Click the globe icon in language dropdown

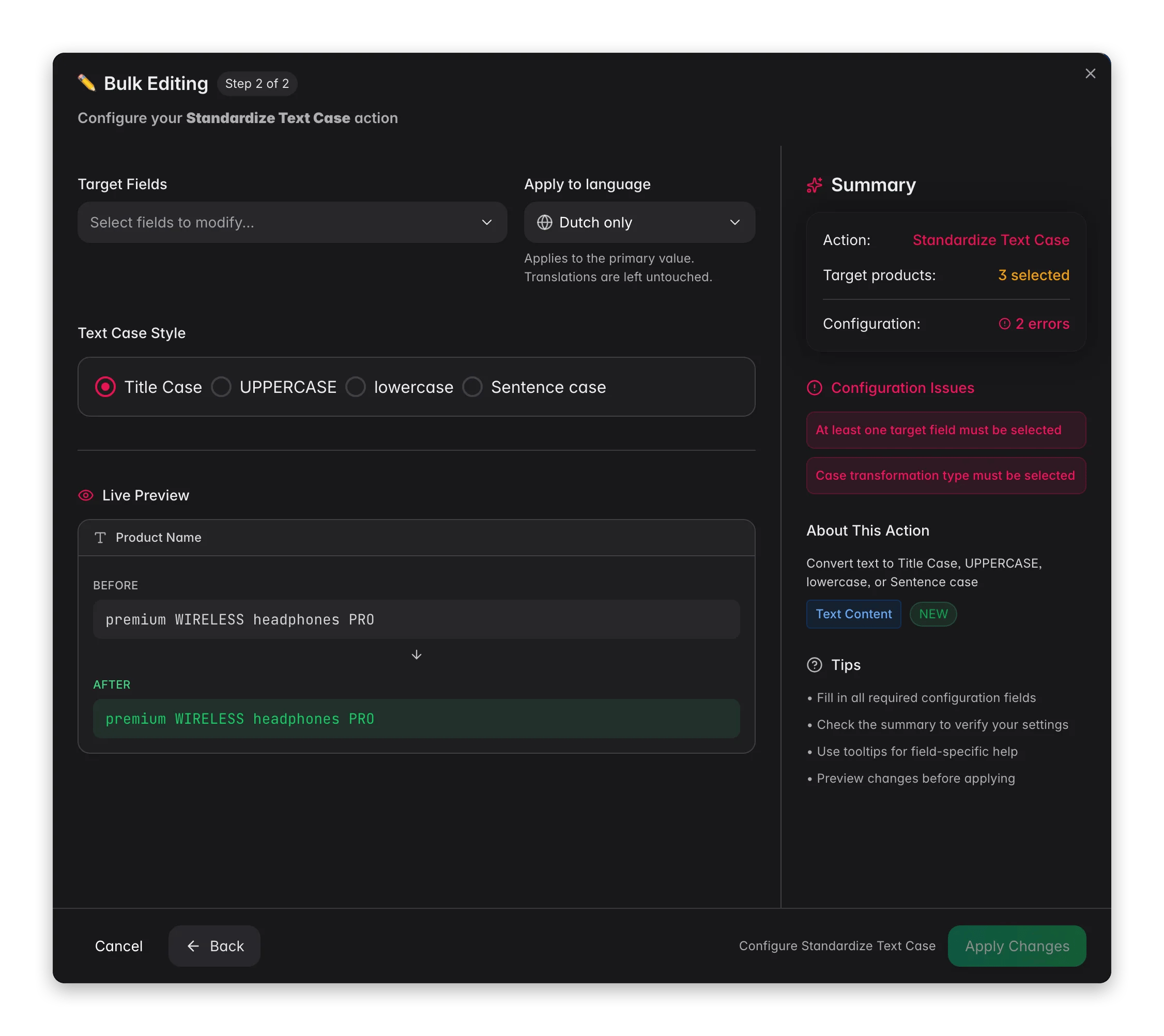click(544, 222)
